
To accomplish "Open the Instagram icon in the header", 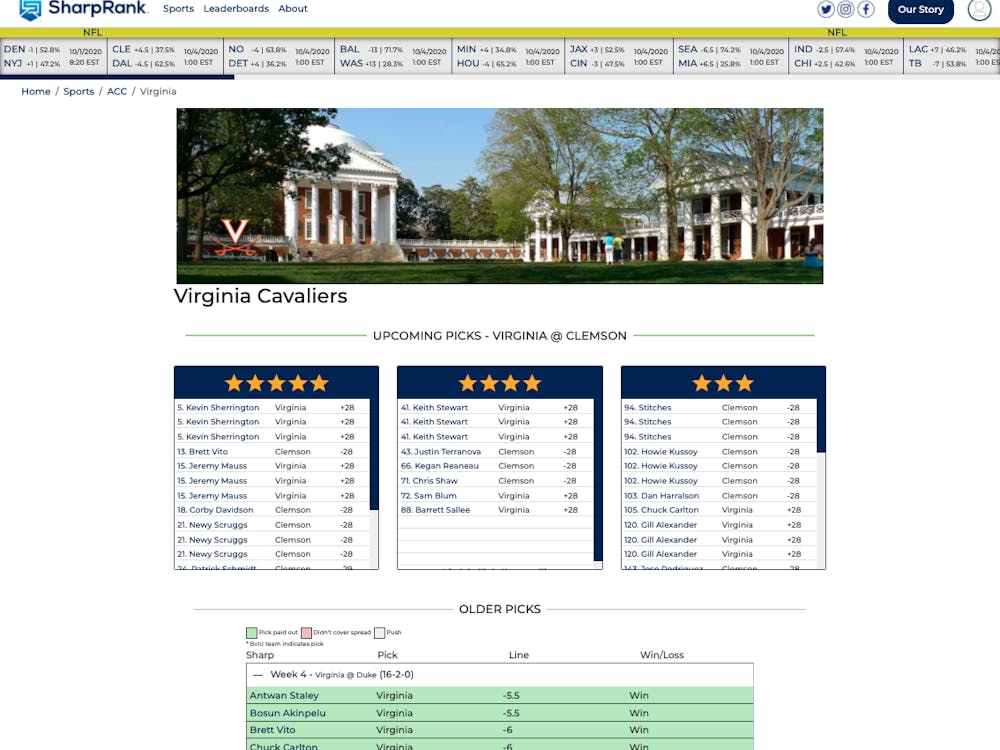I will pyautogui.click(x=846, y=9).
